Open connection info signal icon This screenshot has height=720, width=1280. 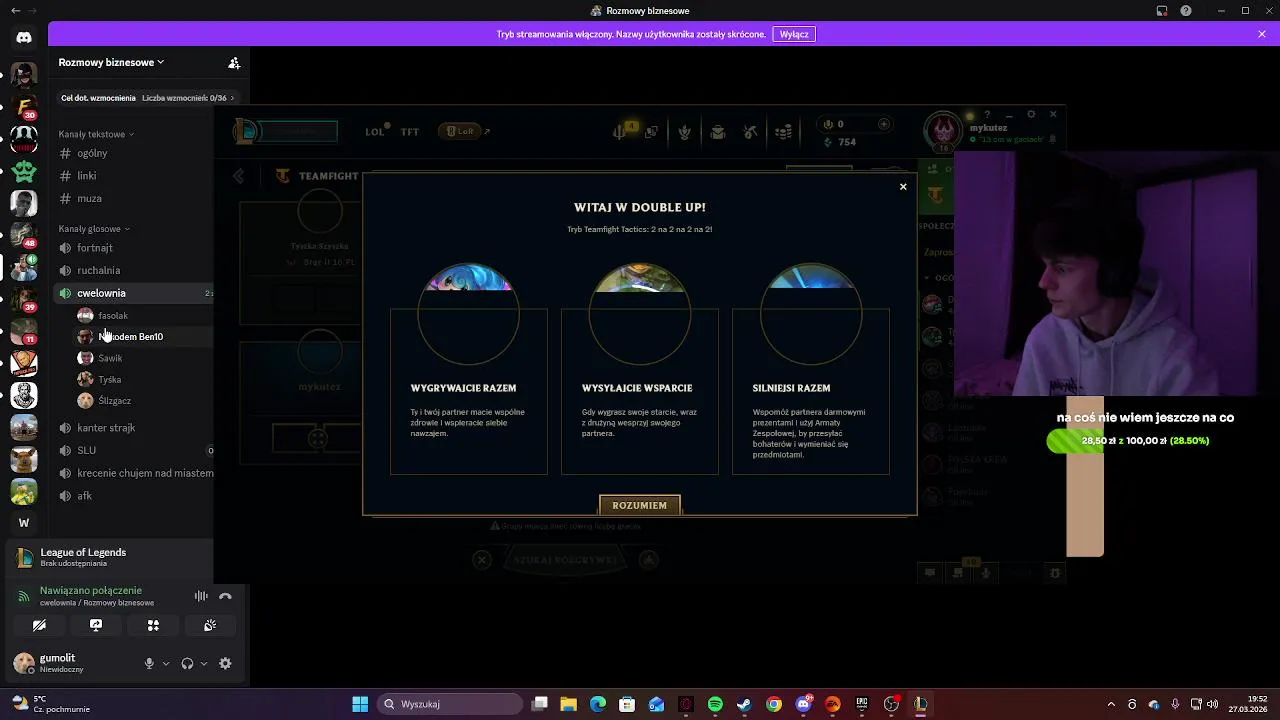23,596
